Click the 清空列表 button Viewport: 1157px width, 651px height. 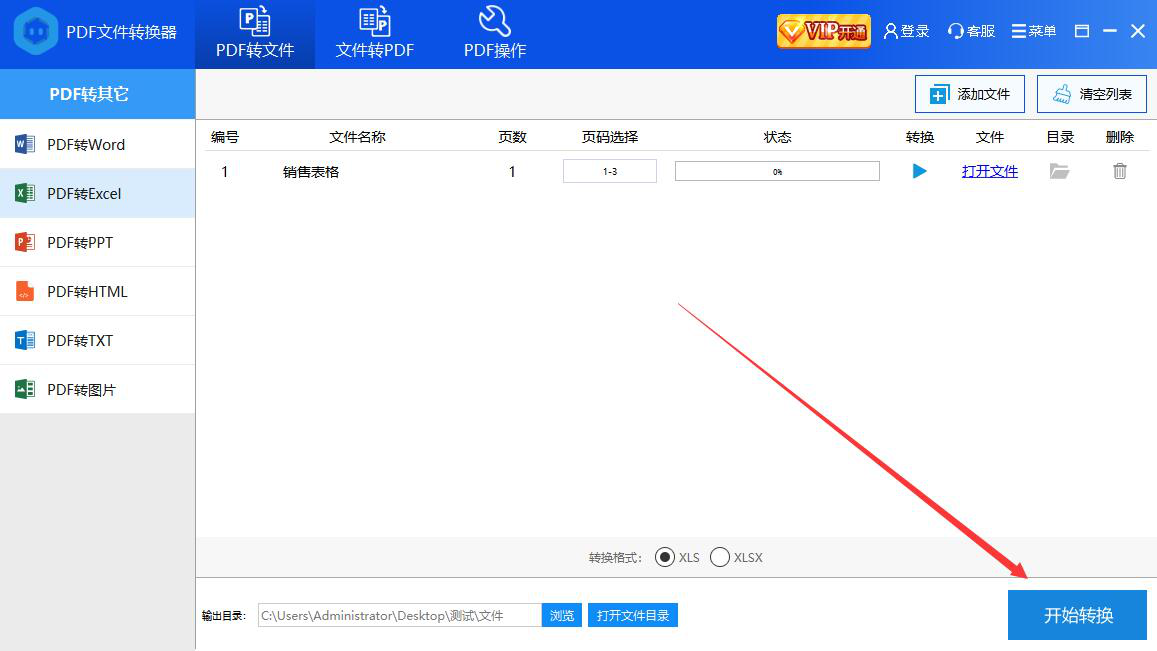coord(1091,94)
